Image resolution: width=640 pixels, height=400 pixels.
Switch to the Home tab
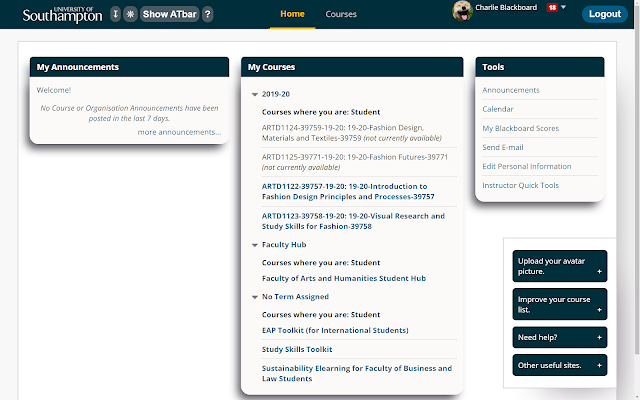[292, 14]
